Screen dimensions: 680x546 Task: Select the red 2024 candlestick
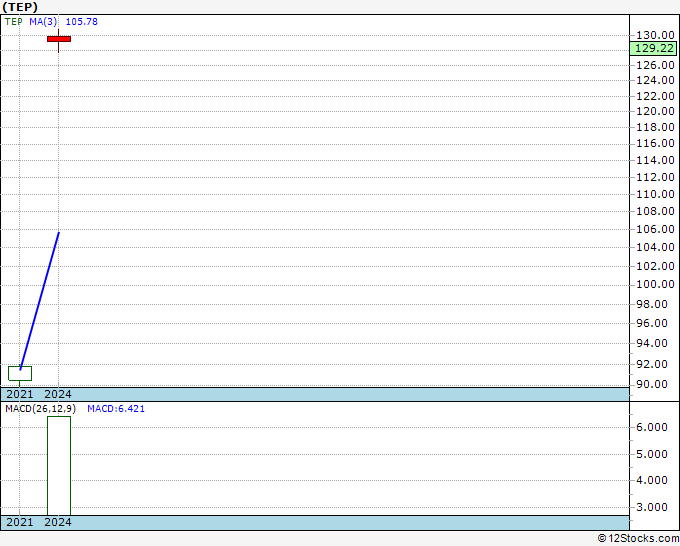[x=59, y=39]
